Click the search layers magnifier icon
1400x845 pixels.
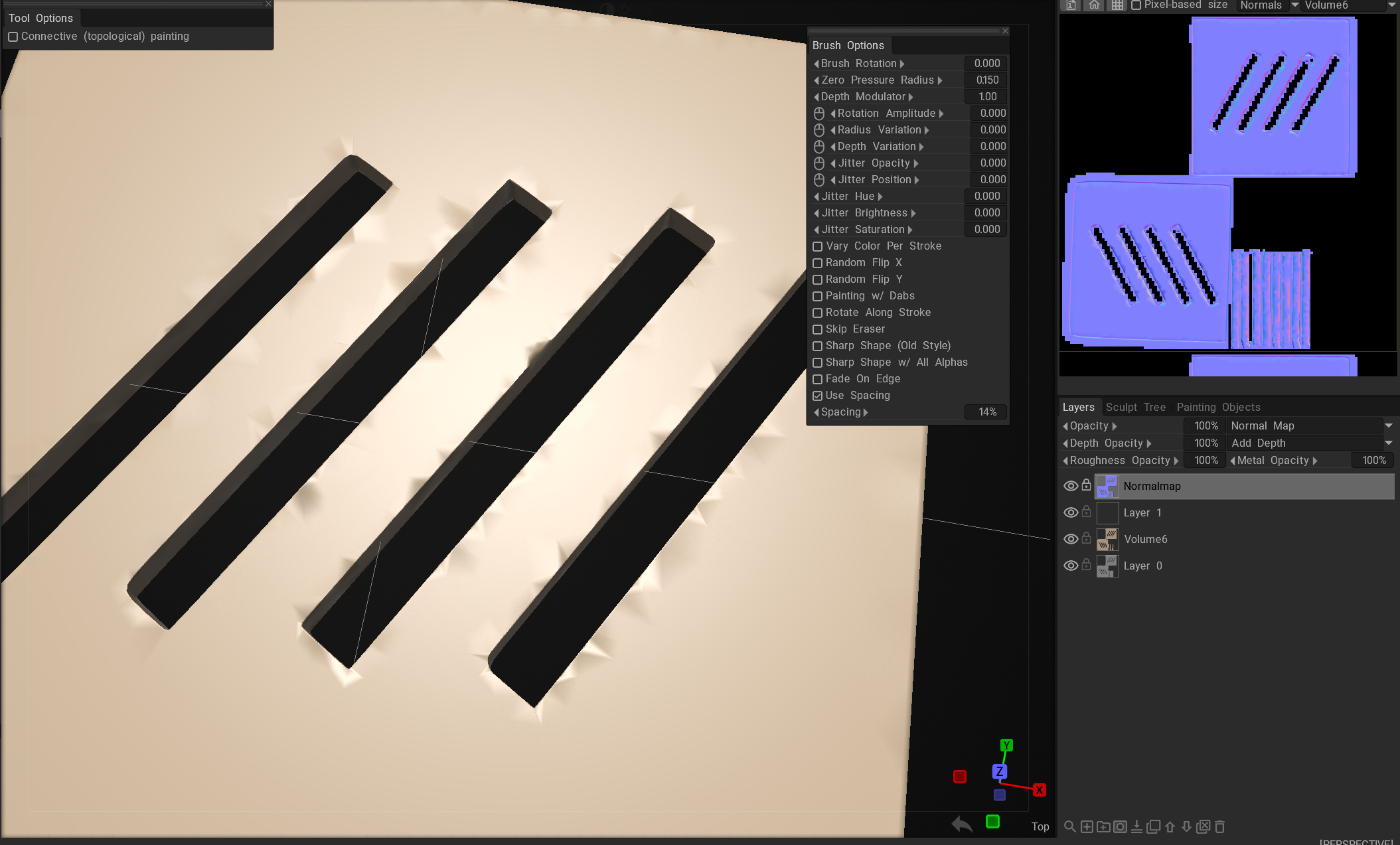(1069, 826)
